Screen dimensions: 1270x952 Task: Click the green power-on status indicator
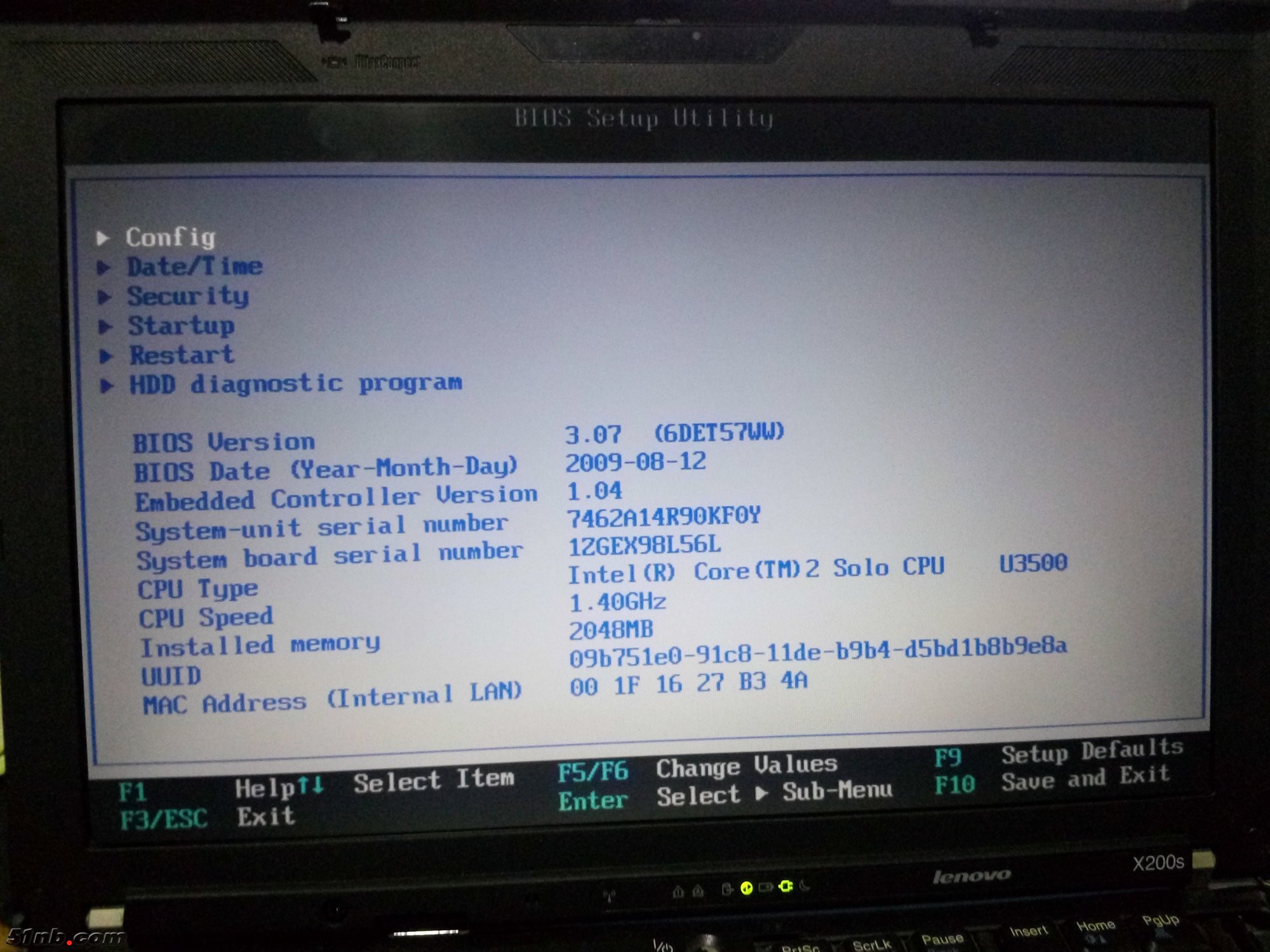click(x=747, y=888)
